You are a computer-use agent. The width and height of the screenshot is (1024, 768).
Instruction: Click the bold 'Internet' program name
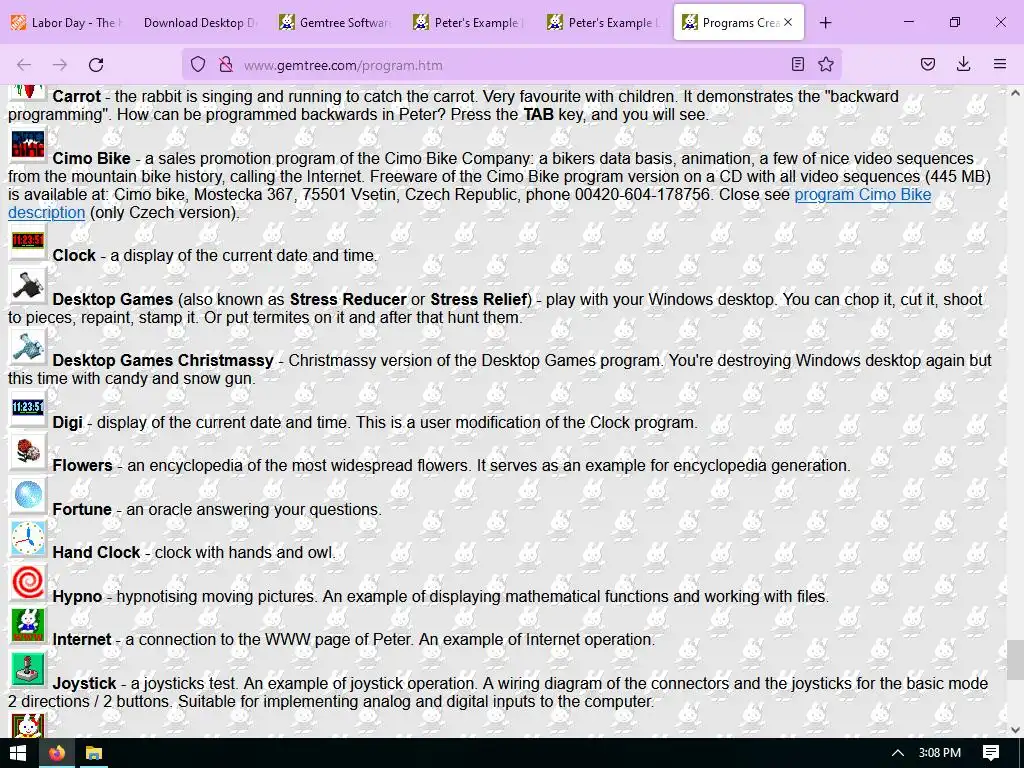(82, 639)
